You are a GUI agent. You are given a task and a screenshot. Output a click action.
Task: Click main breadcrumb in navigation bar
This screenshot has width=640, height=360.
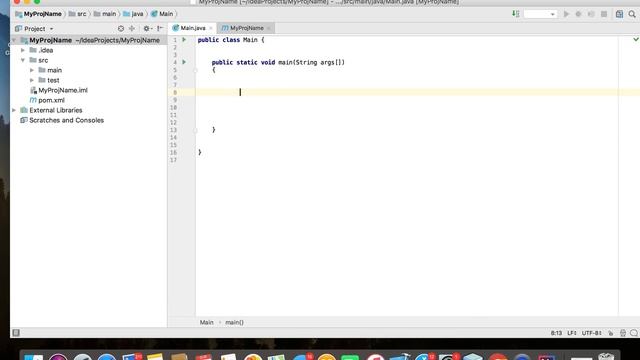point(105,14)
